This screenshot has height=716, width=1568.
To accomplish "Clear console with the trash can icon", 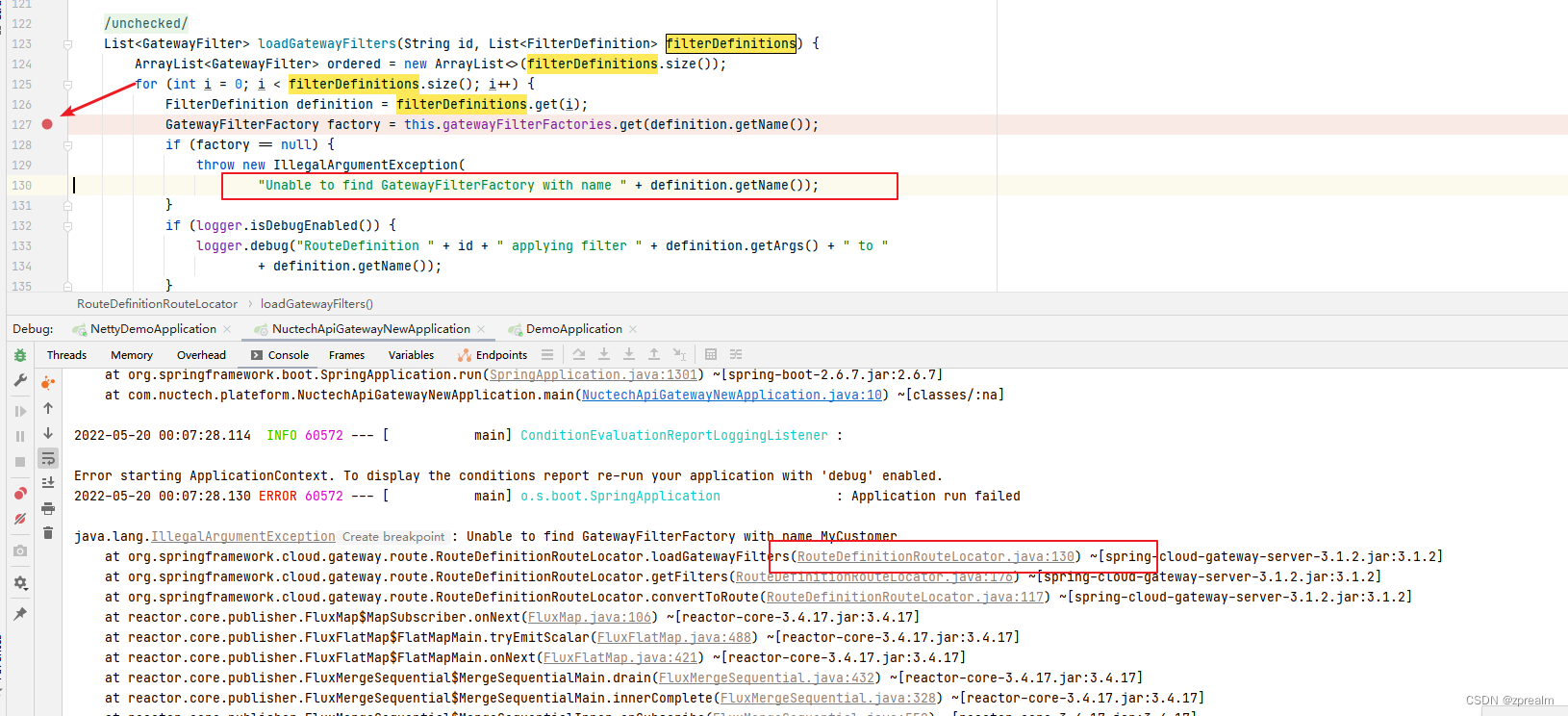I will [48, 533].
